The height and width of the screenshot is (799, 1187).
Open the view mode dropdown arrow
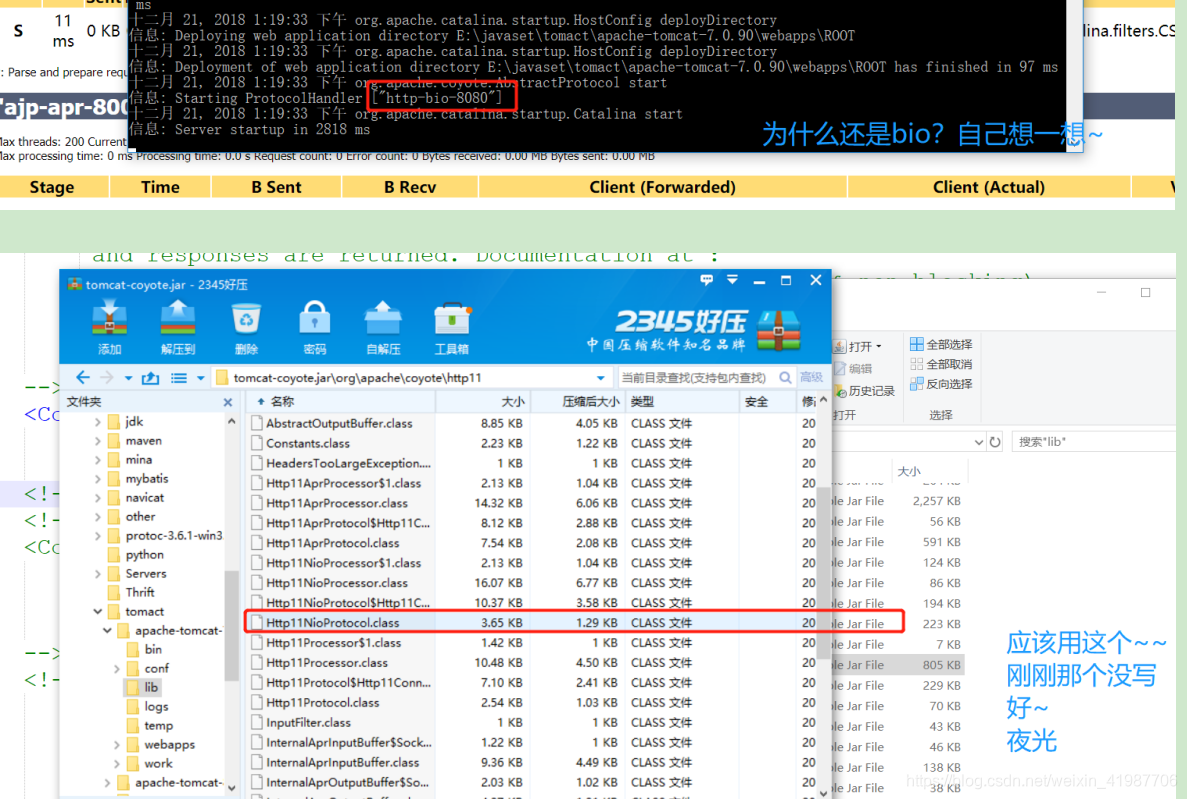point(201,378)
